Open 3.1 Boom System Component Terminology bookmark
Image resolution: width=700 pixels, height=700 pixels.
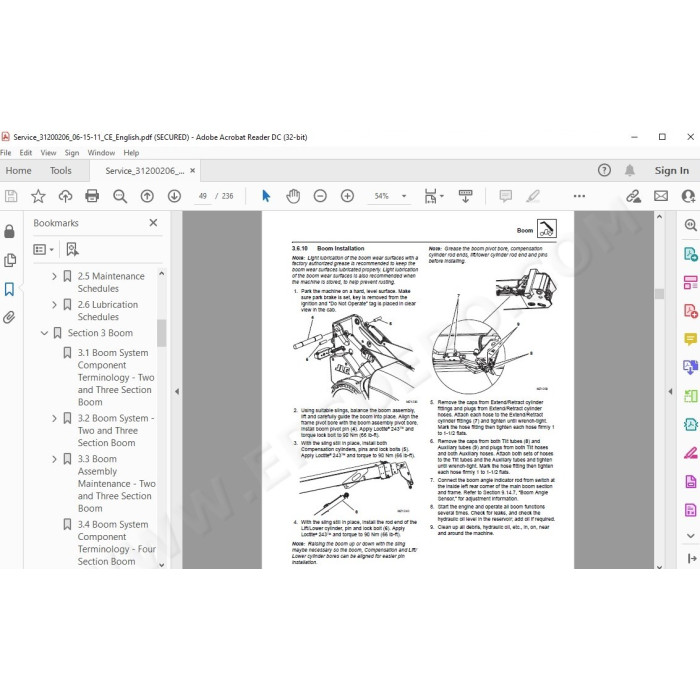(x=116, y=377)
